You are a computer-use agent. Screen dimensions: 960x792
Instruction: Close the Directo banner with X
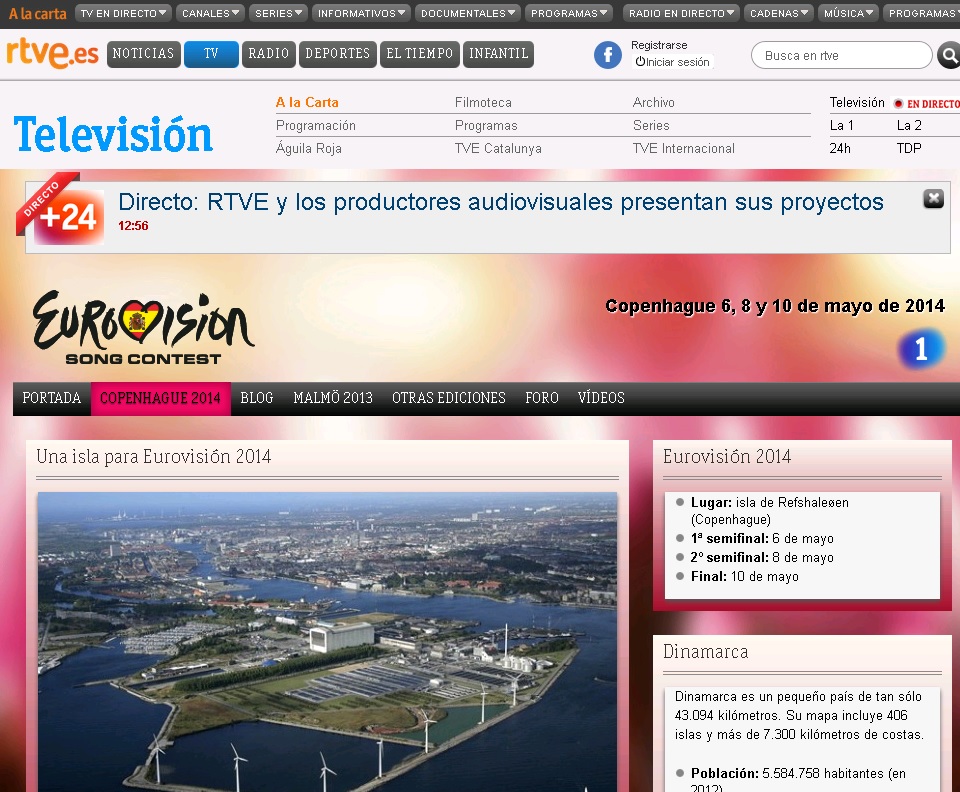click(933, 199)
